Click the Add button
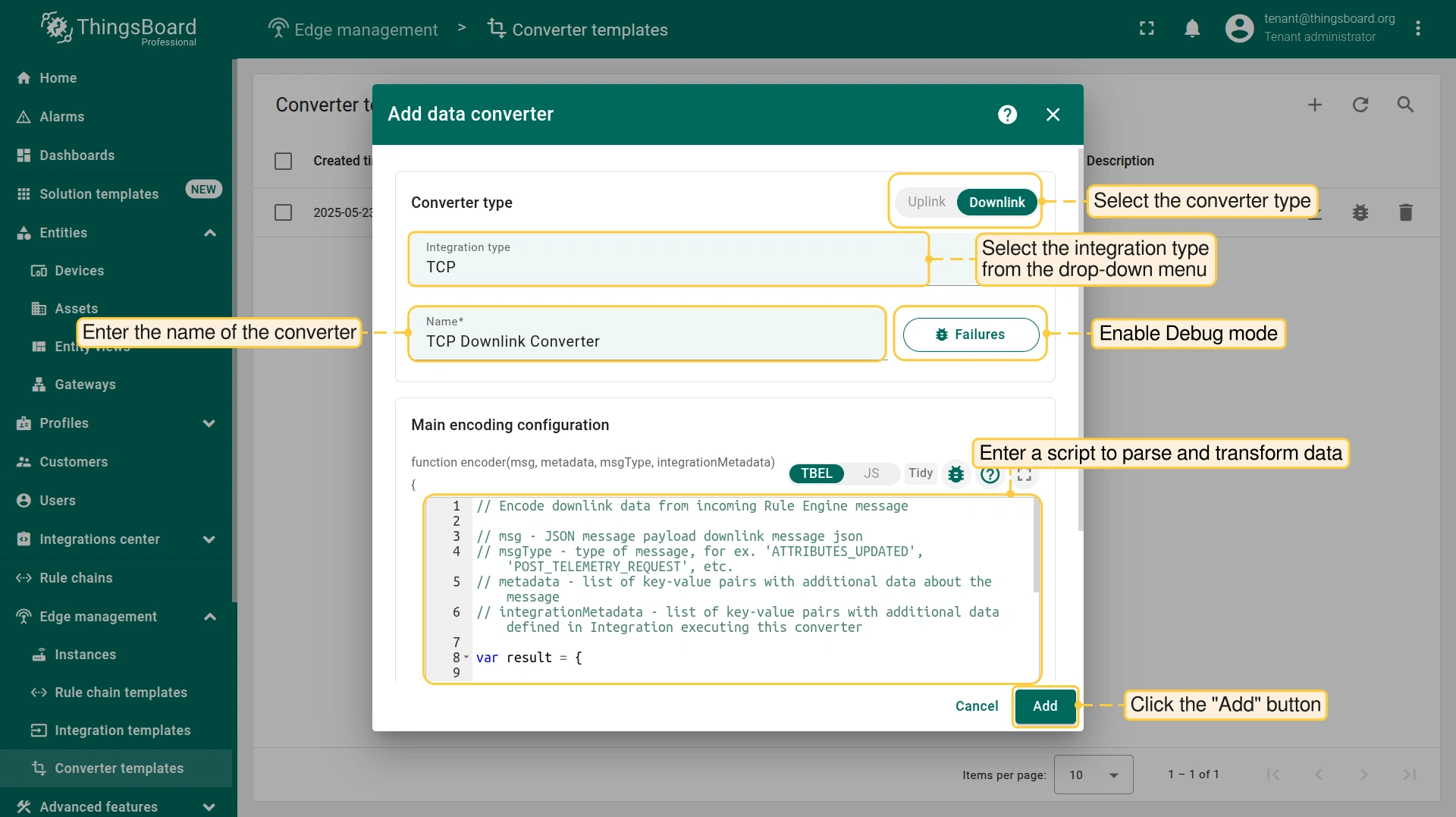Screen dimensions: 1456x817 1044,706
